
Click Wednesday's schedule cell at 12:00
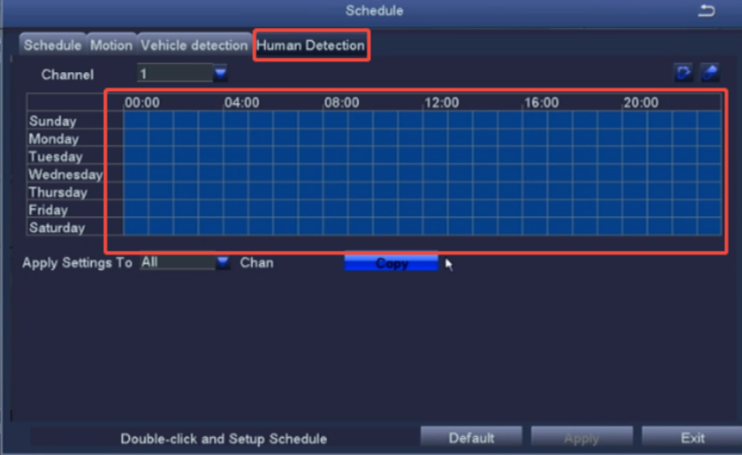pos(435,174)
